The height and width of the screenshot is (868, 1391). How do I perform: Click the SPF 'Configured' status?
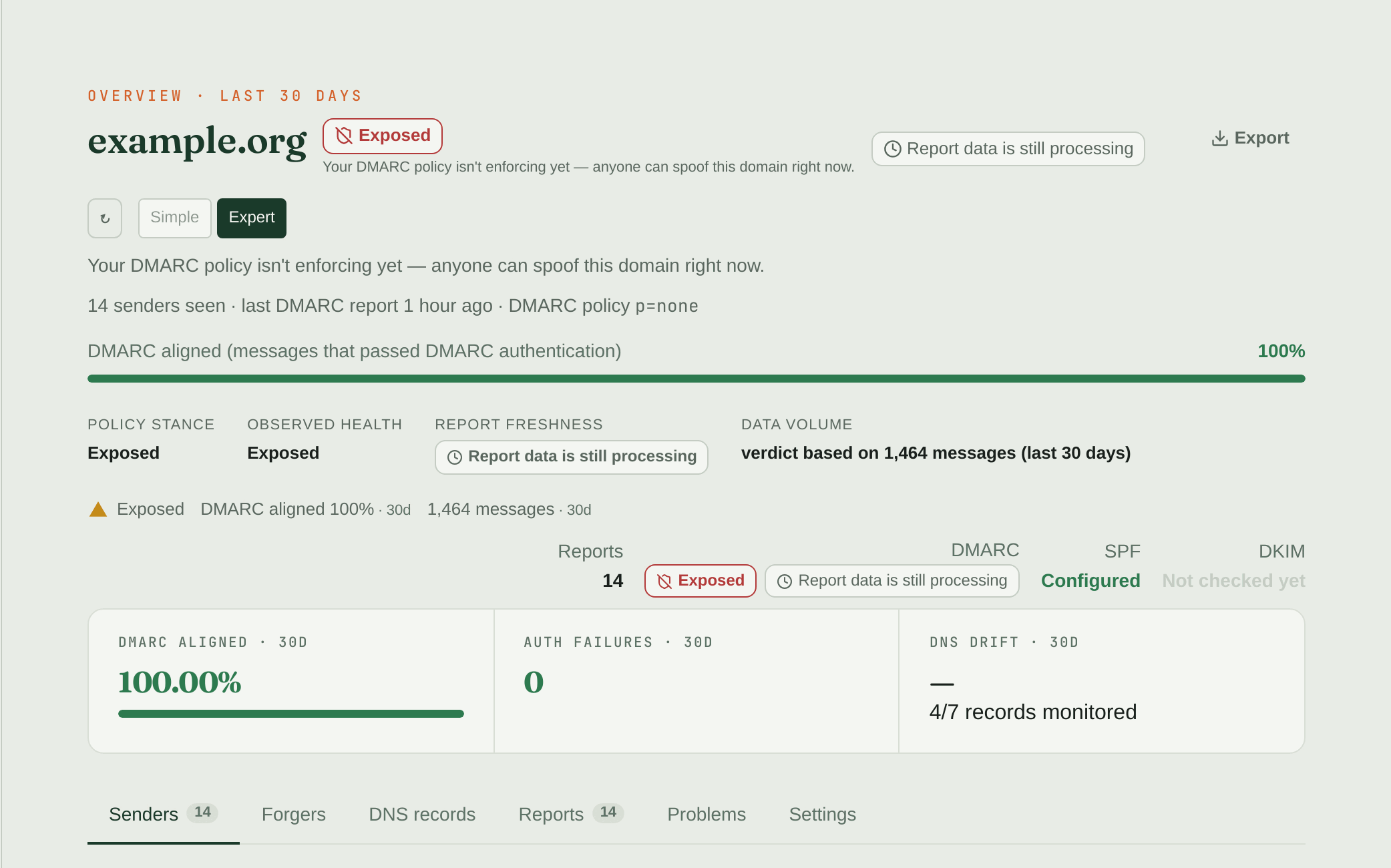[x=1090, y=581]
